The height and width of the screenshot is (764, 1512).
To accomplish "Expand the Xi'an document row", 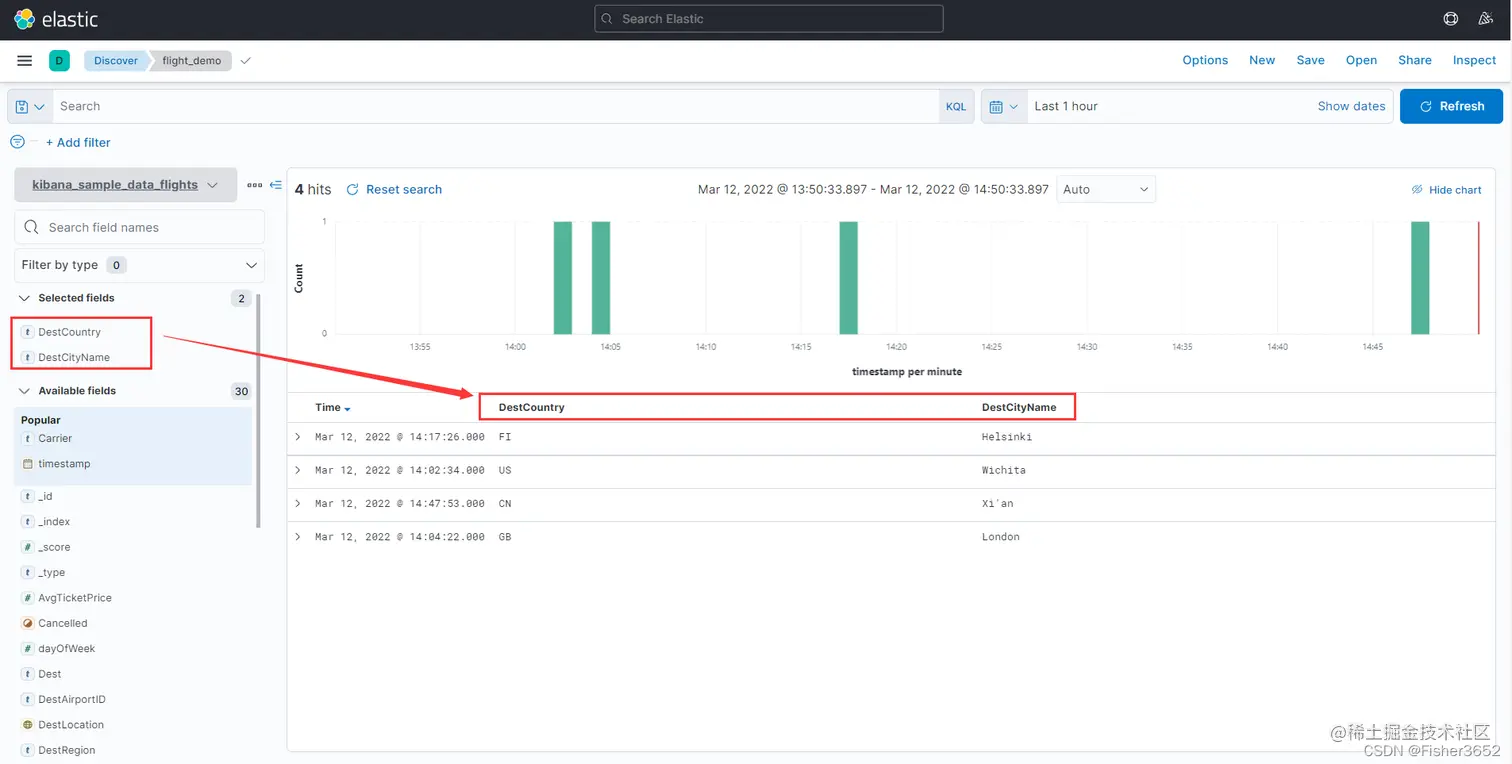I will [x=298, y=503].
